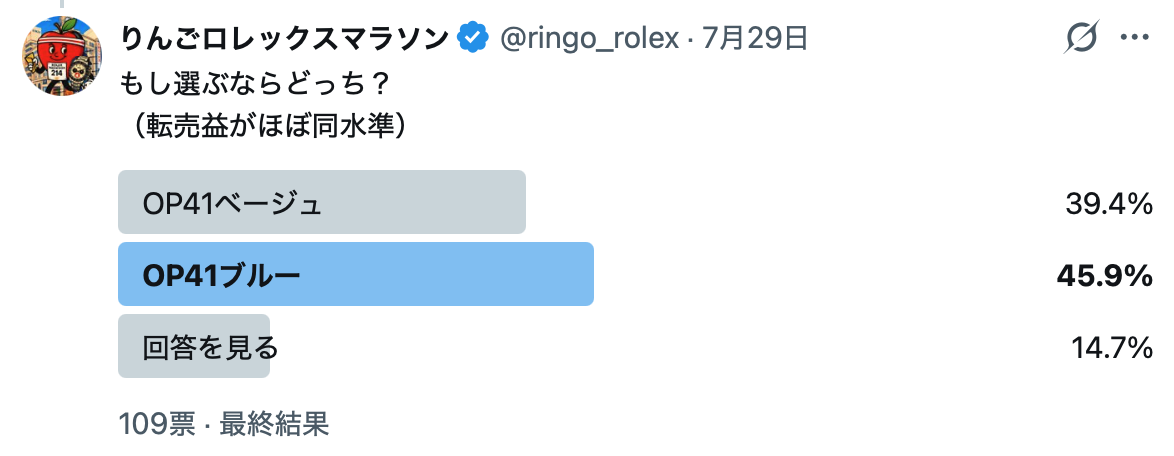Click the bold 45.9% result value
The width and height of the screenshot is (1174, 456).
[x=1104, y=276]
